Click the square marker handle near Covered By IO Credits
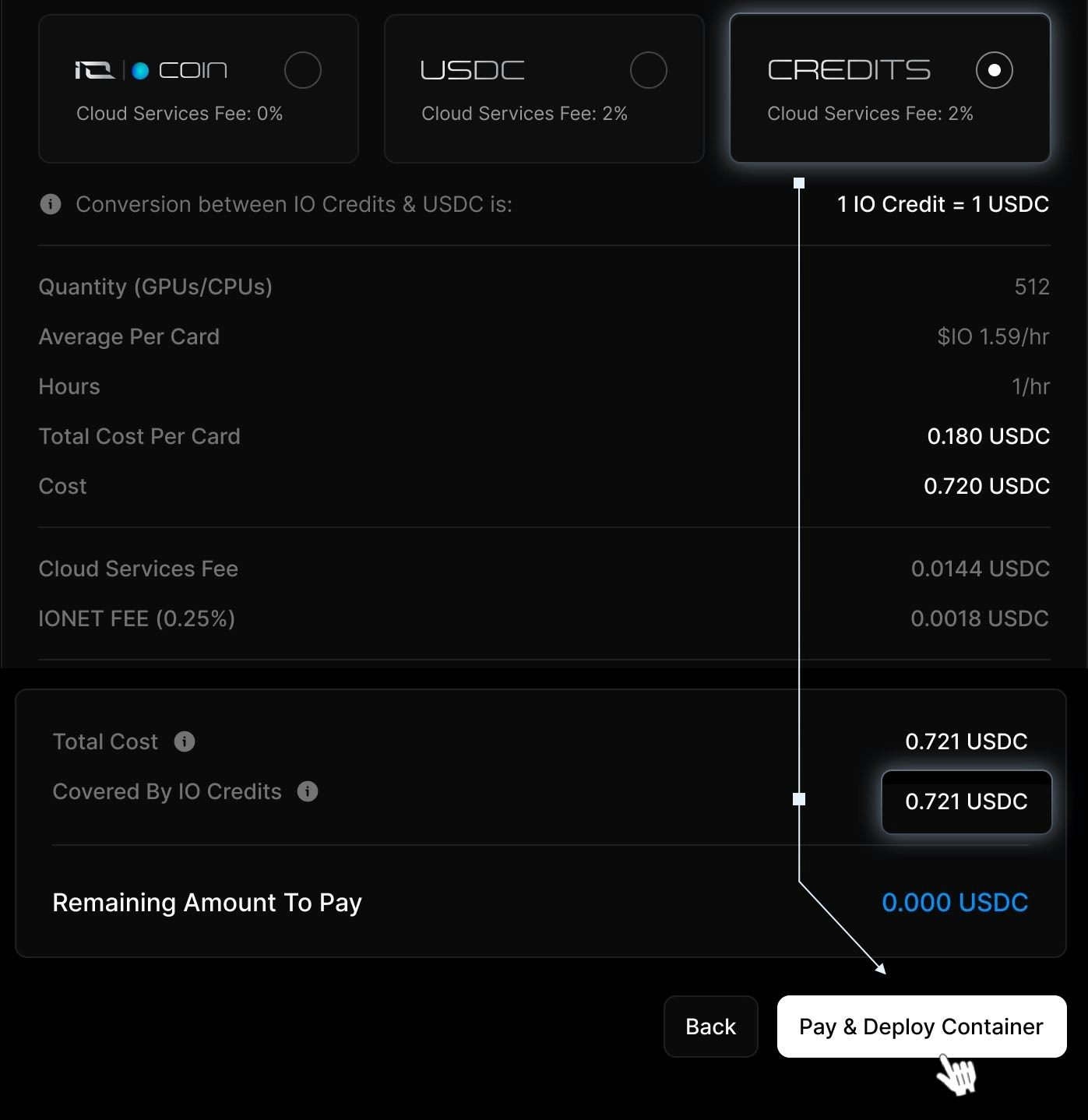 click(x=799, y=799)
